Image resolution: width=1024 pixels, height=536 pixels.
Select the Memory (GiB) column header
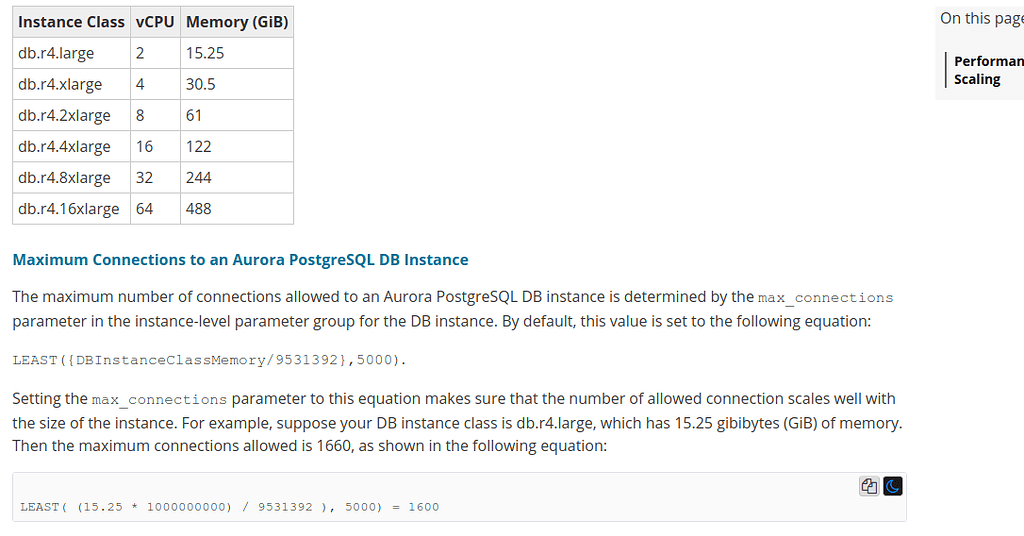pyautogui.click(x=237, y=22)
